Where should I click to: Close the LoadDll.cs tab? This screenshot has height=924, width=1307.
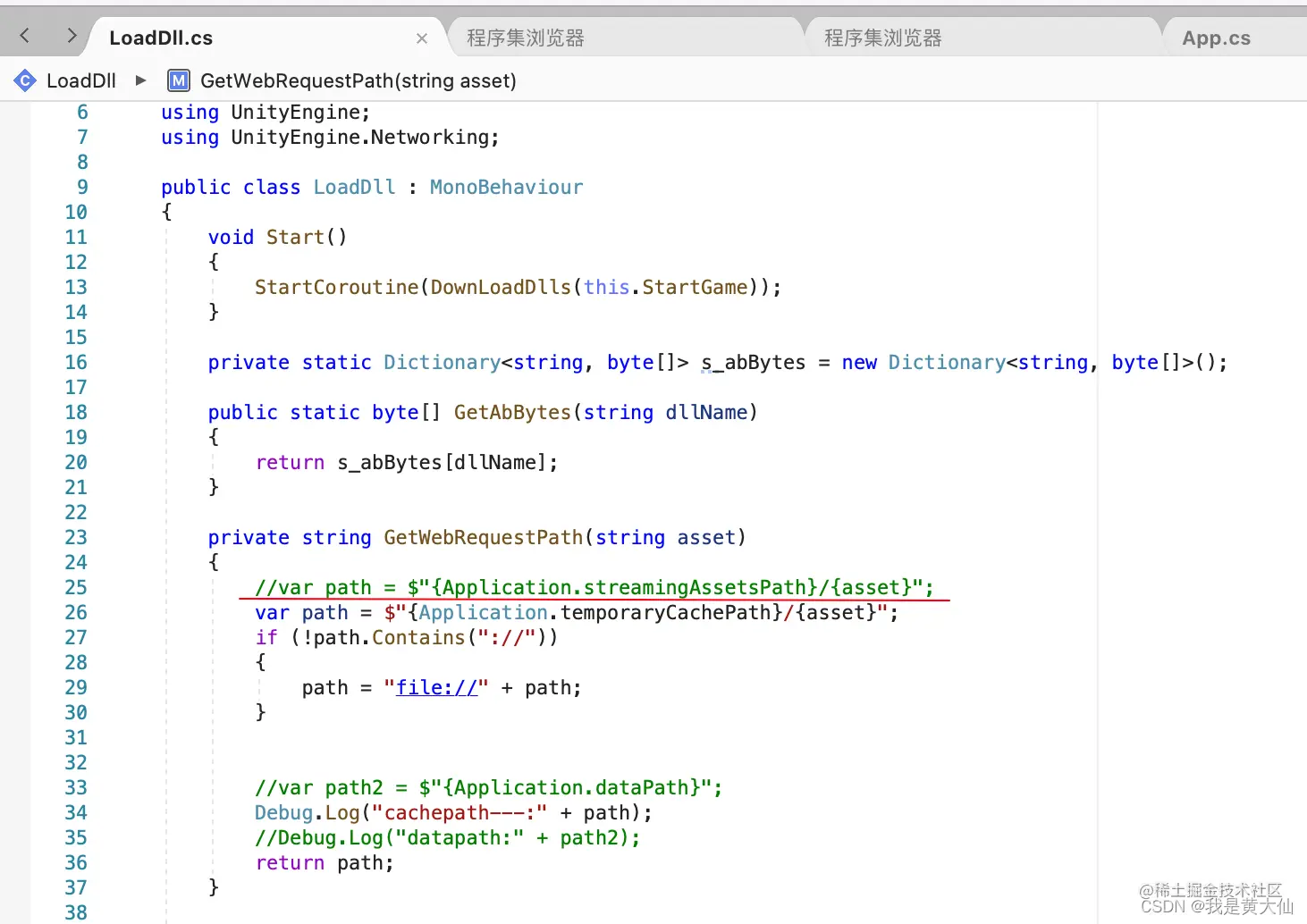point(422,38)
